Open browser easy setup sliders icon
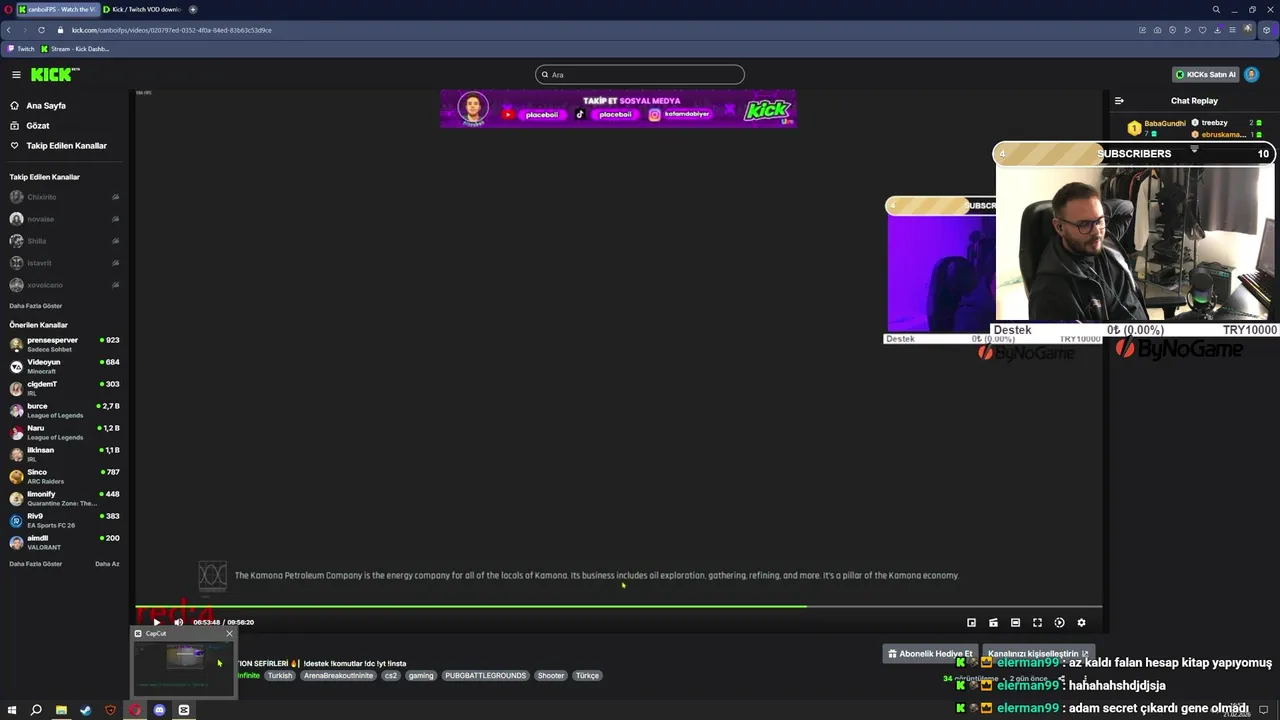 click(1233, 30)
